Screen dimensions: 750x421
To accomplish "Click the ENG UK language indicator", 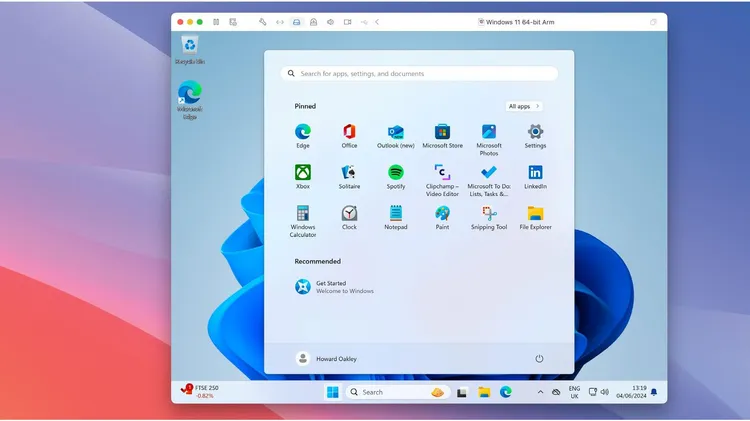I will [x=574, y=392].
